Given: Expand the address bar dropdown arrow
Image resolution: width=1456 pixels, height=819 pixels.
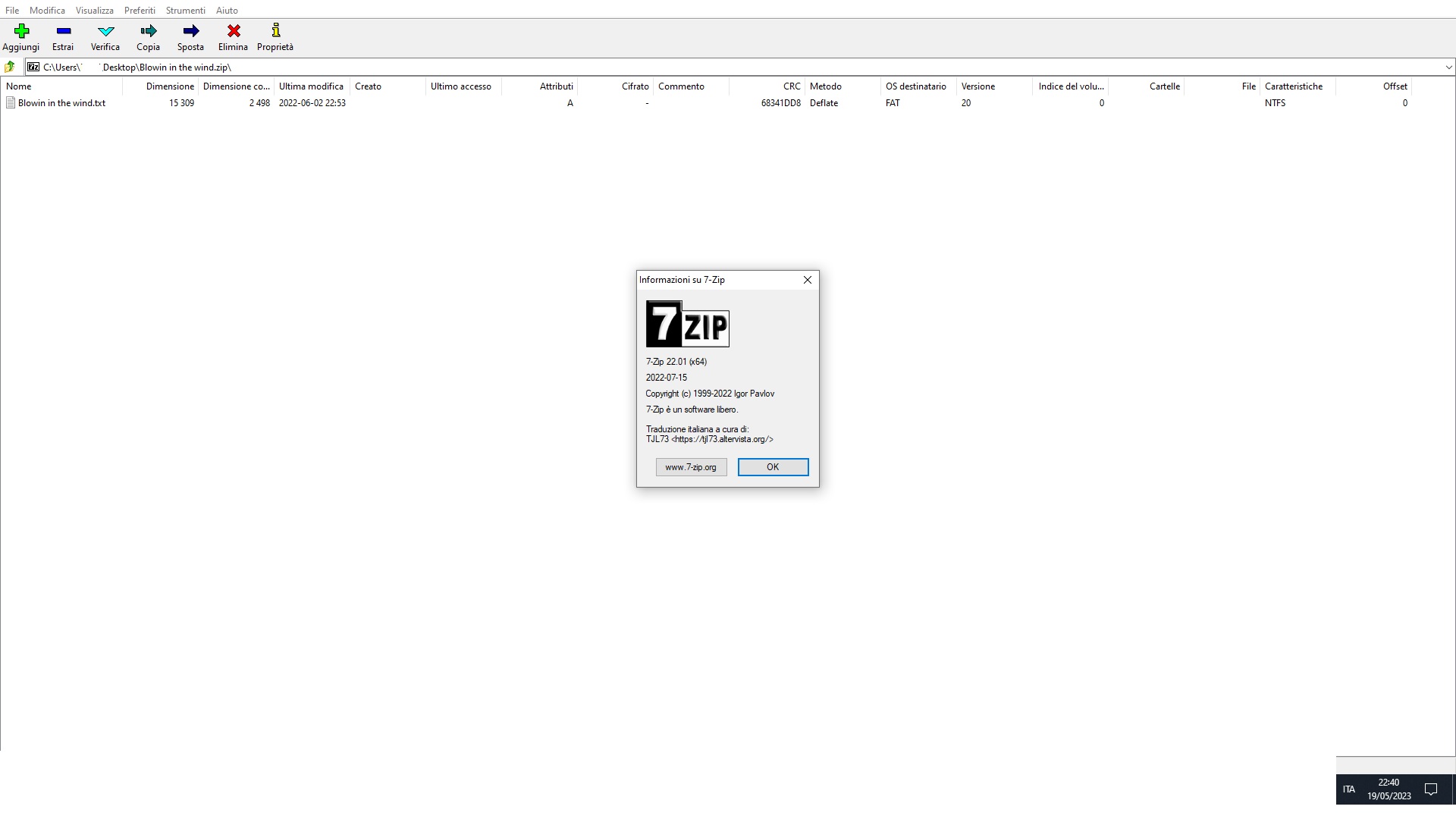Looking at the screenshot, I should [1448, 67].
